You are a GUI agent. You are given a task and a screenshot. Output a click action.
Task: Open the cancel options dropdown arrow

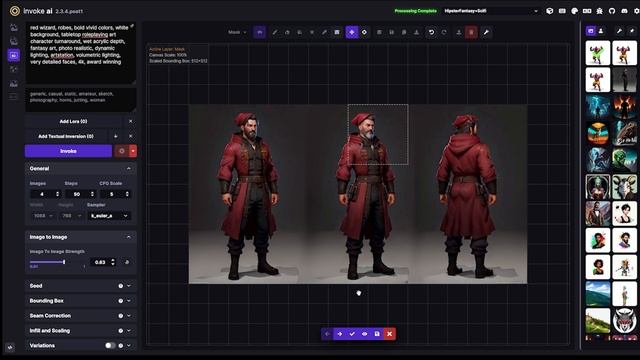(133, 151)
